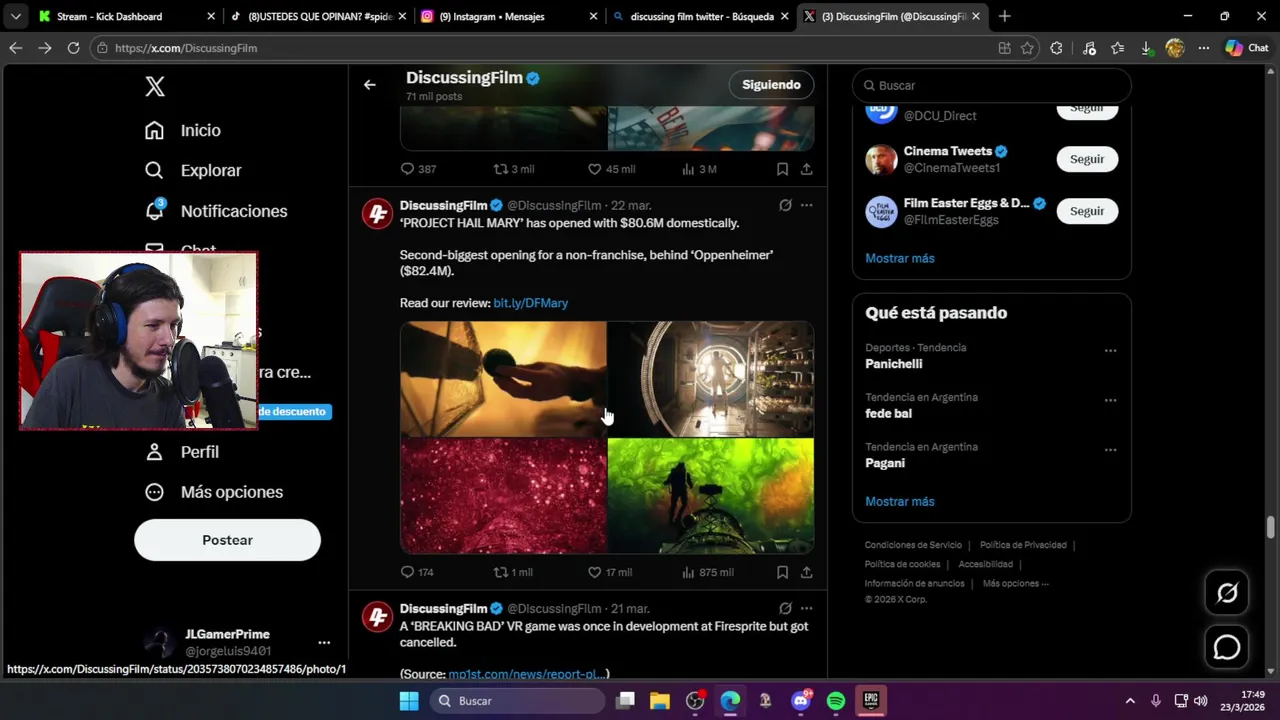1280x720 pixels.
Task: Switch to the Instagram Mensajes tab
Action: [x=508, y=16]
